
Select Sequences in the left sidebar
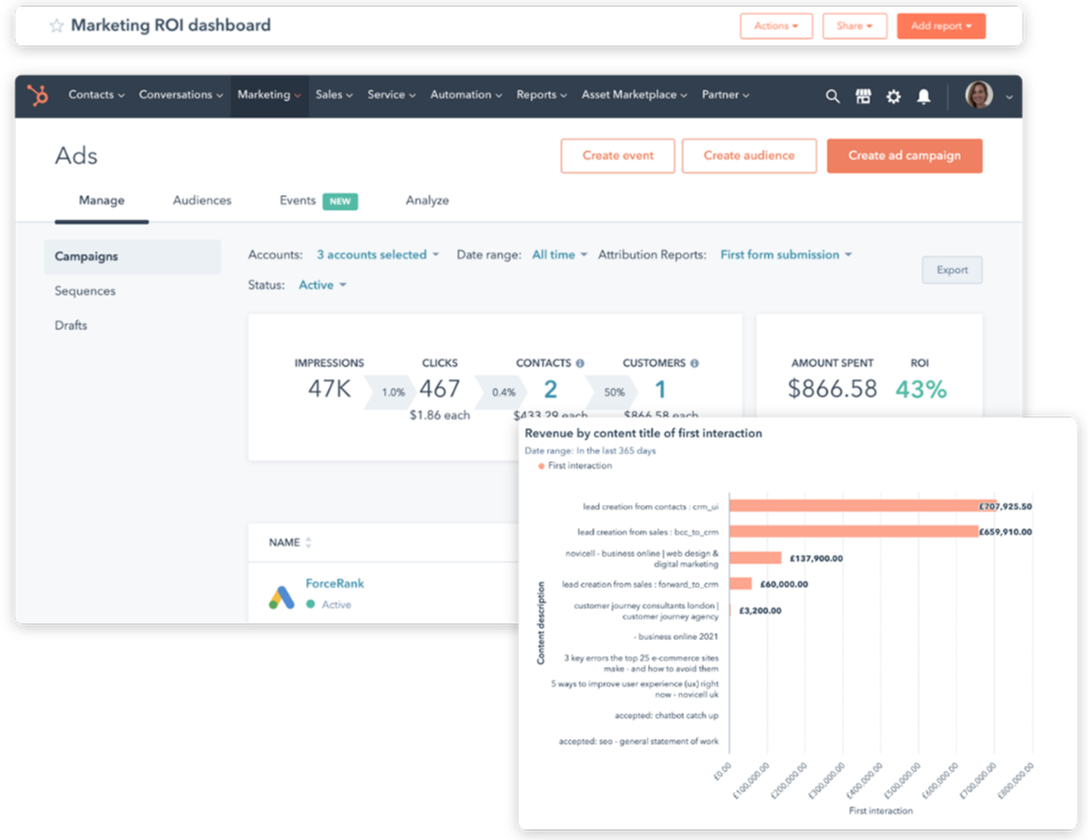tap(85, 291)
